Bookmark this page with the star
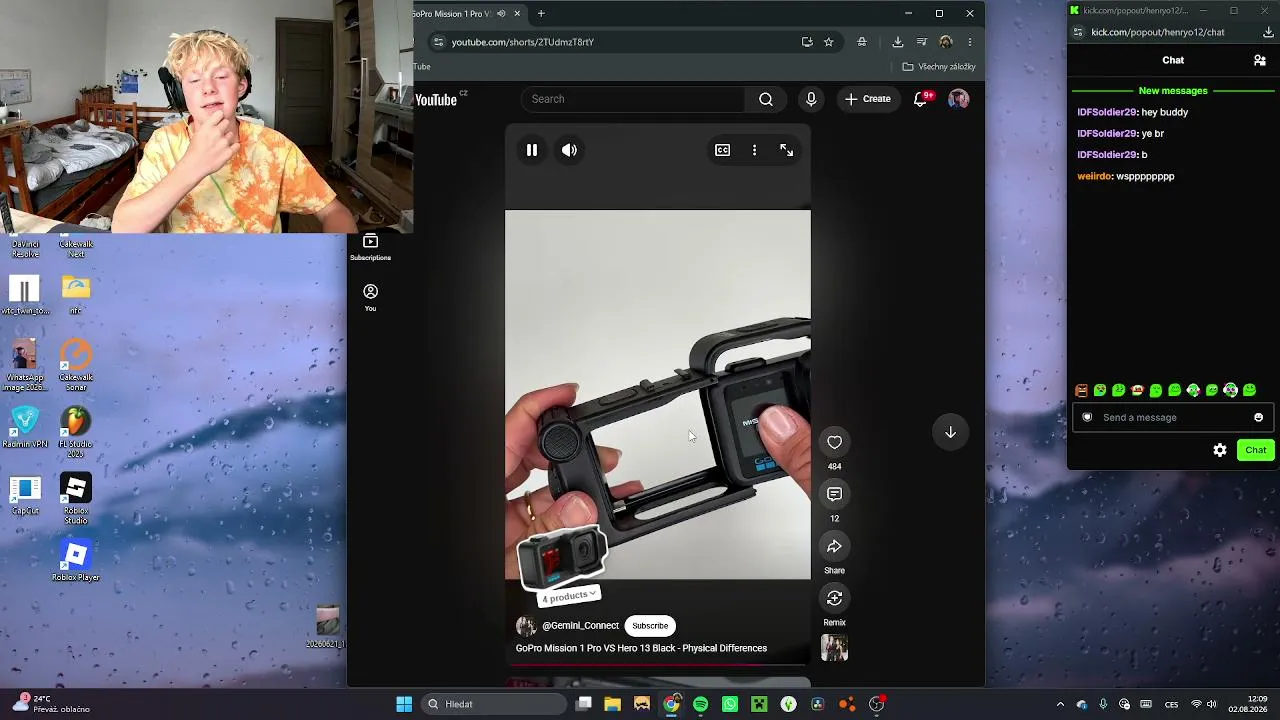Viewport: 1280px width, 720px height. pyautogui.click(x=829, y=42)
